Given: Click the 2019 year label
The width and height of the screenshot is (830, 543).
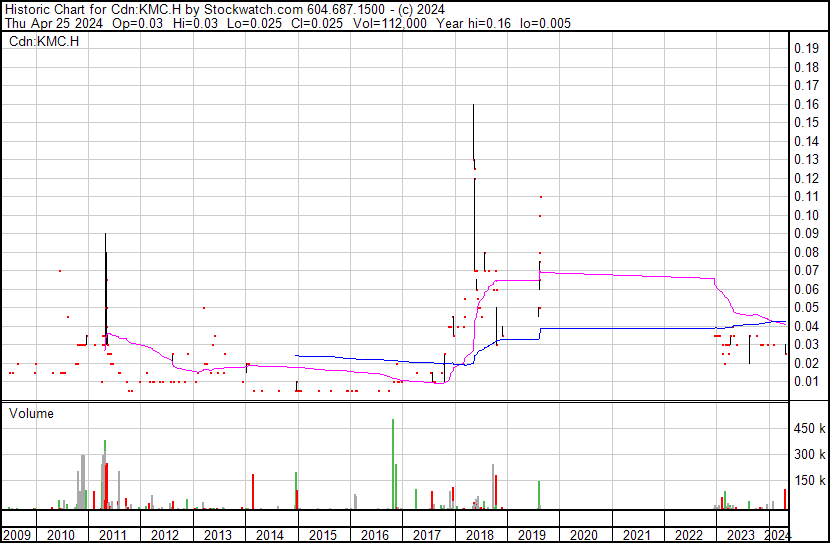Looking at the screenshot, I should pyautogui.click(x=531, y=535).
